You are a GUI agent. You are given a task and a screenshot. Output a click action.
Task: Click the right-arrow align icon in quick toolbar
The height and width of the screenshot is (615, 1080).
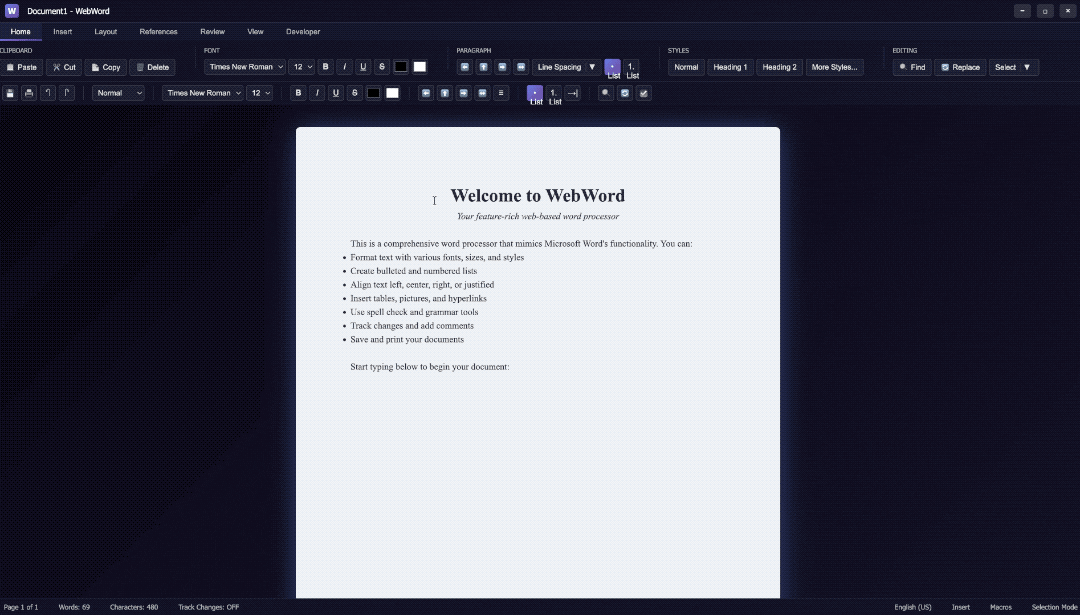pos(464,93)
